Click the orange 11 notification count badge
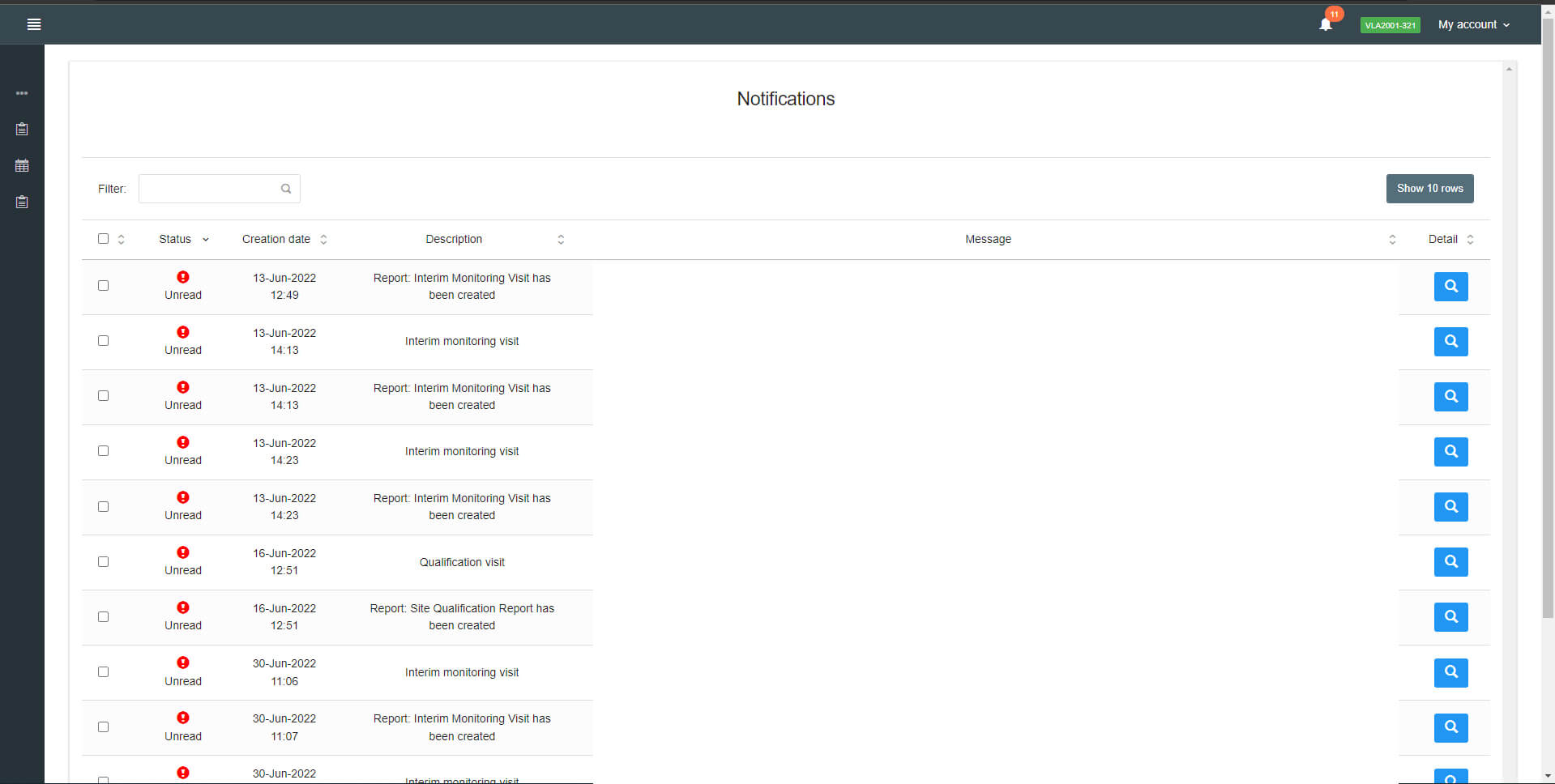 click(x=1334, y=14)
